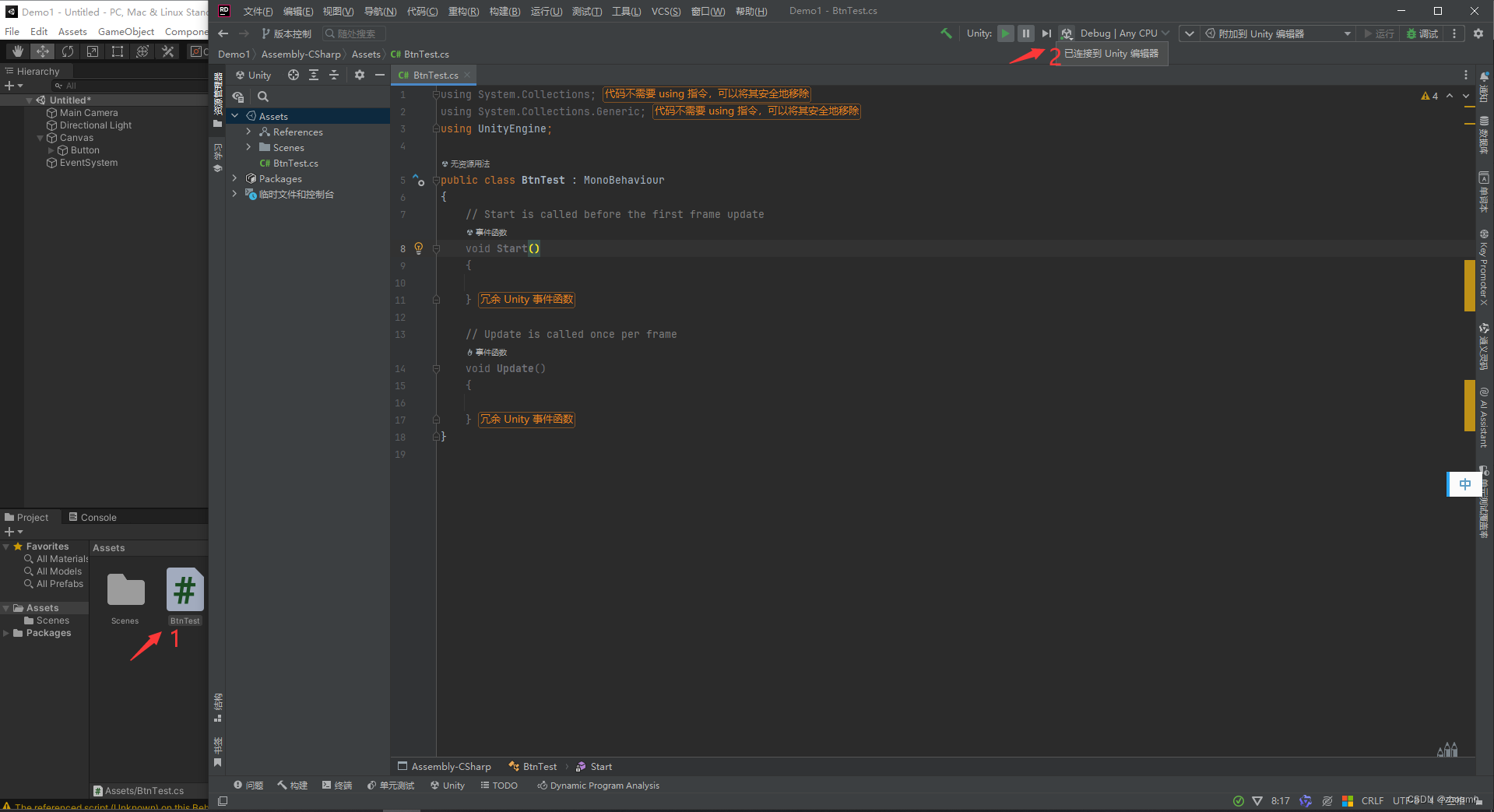The image size is (1494, 812).
Task: Switch to the Console tab in Unity
Action: click(93, 517)
